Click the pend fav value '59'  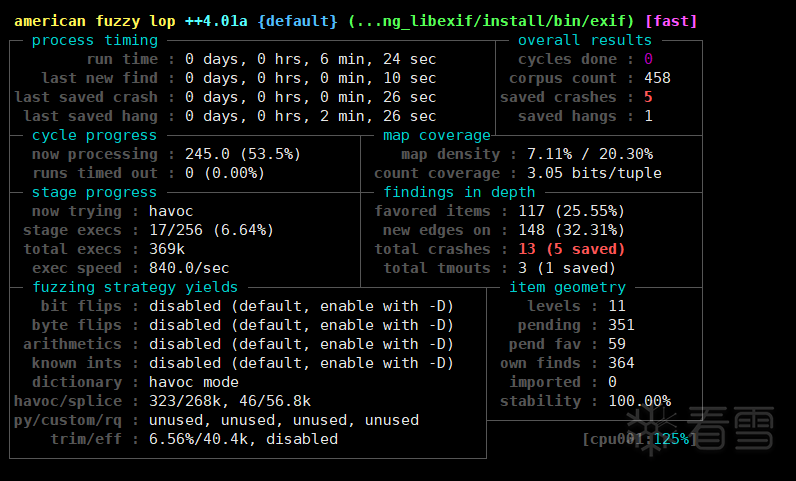point(617,344)
